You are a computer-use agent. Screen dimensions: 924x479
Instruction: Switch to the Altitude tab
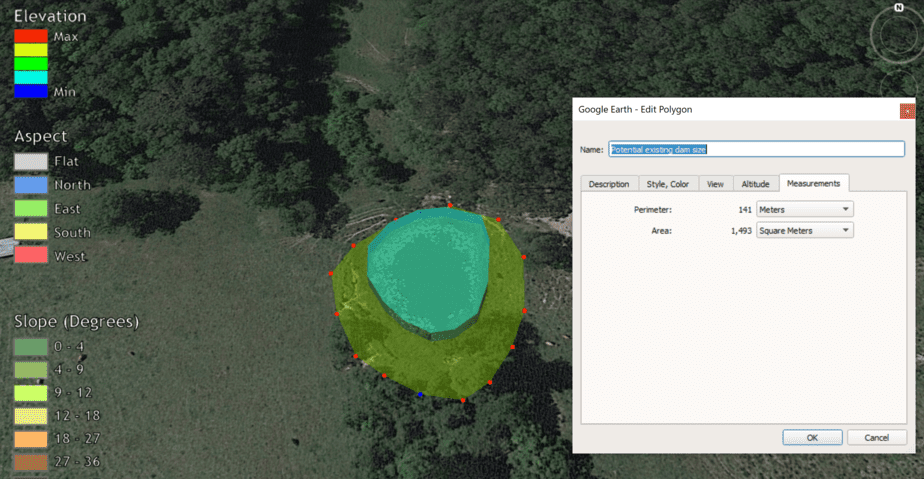755,184
